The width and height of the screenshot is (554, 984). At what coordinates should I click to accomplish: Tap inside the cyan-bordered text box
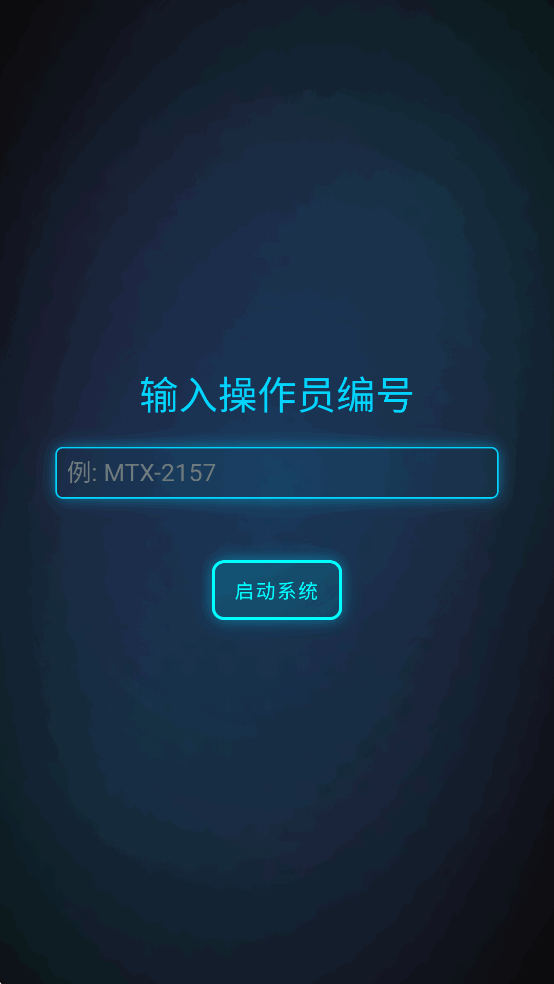[x=277, y=473]
